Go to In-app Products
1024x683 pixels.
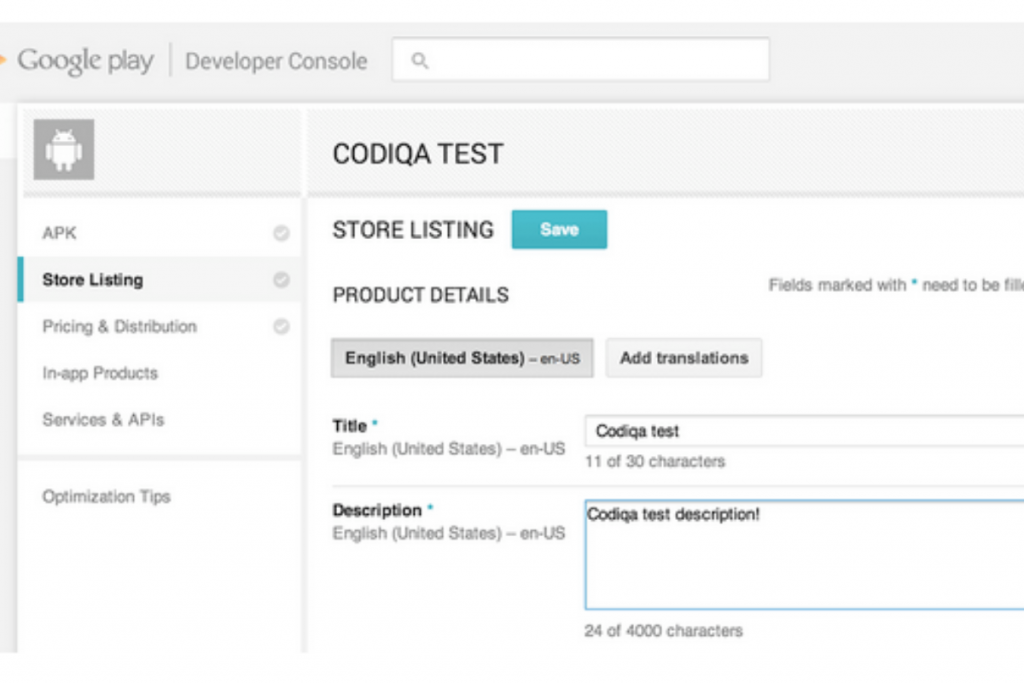[x=100, y=373]
